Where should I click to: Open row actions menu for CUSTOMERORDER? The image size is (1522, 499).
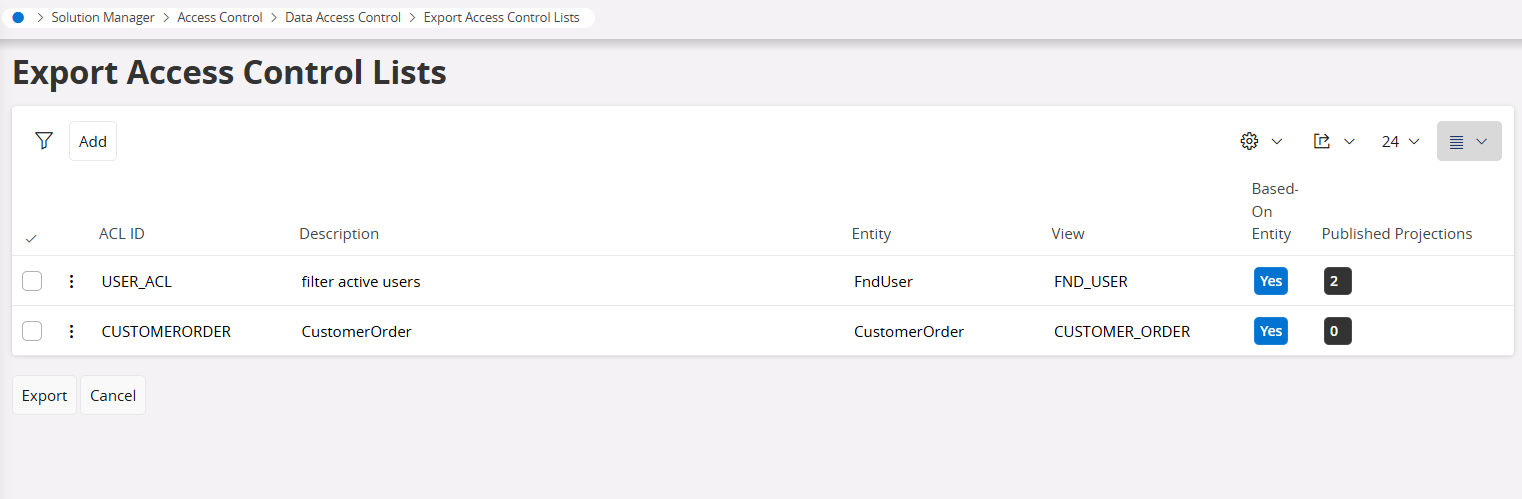tap(71, 331)
